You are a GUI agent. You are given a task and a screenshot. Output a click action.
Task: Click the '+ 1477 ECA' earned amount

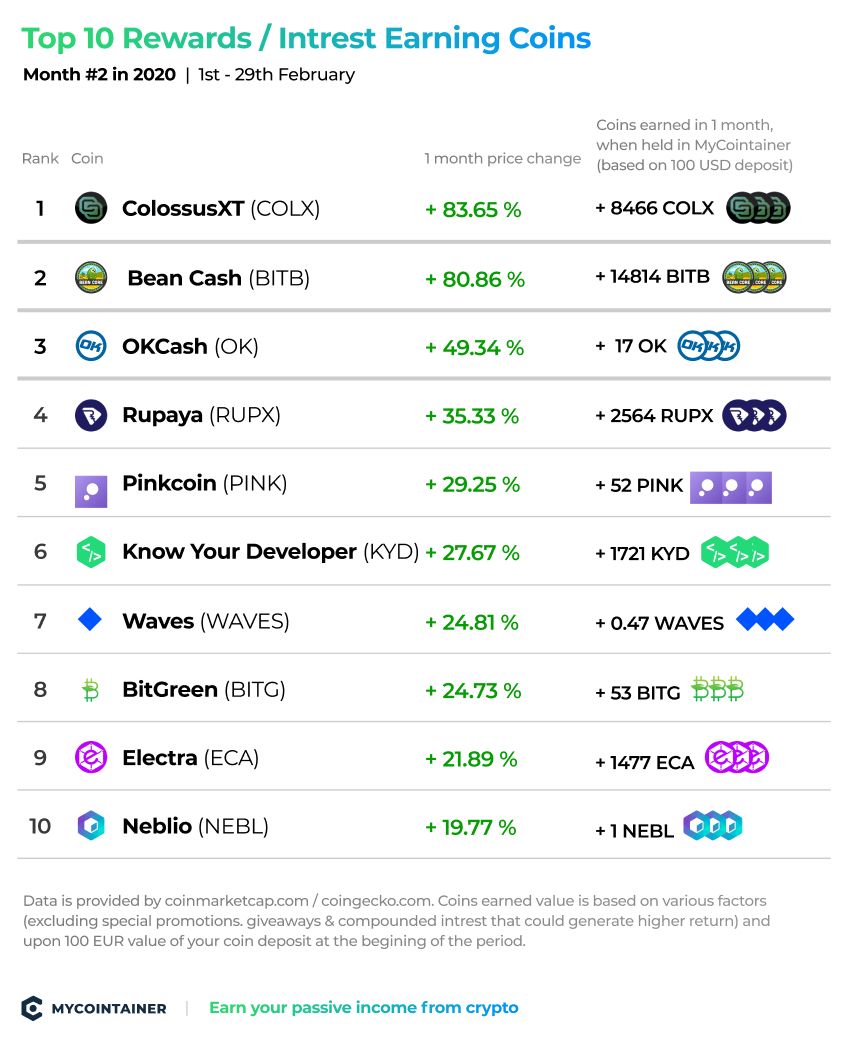[x=644, y=762]
